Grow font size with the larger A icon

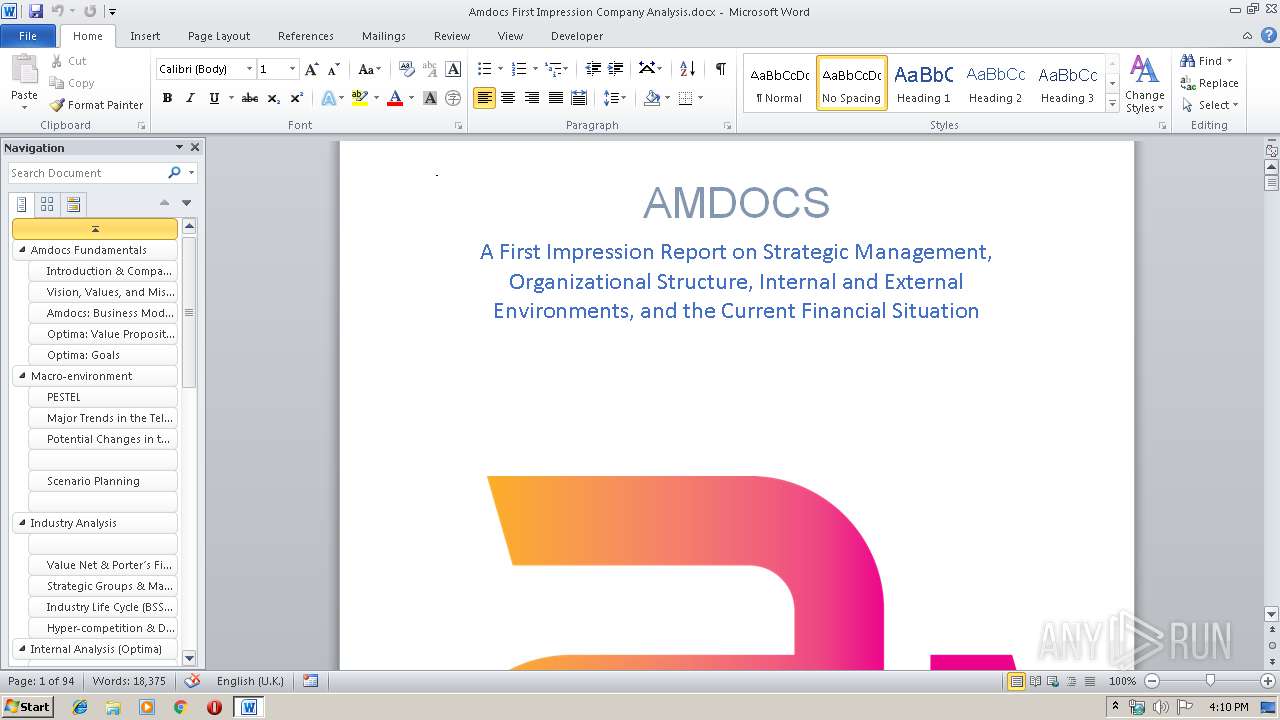coord(312,69)
